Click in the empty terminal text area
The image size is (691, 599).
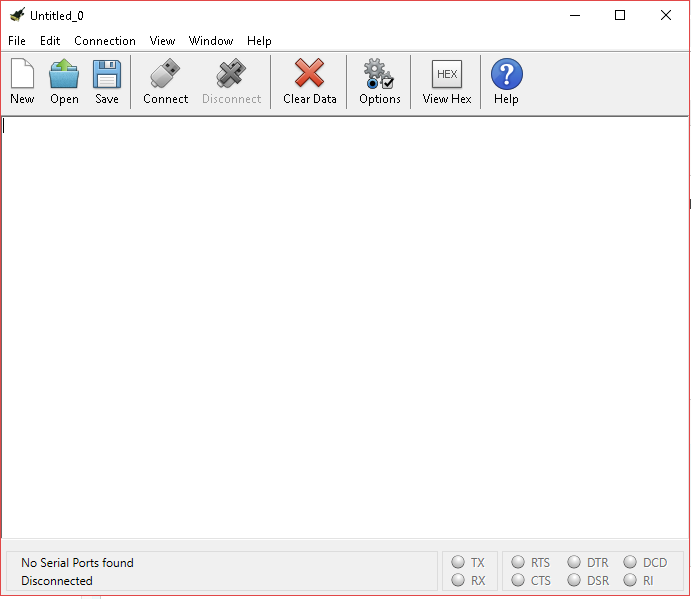[345, 330]
